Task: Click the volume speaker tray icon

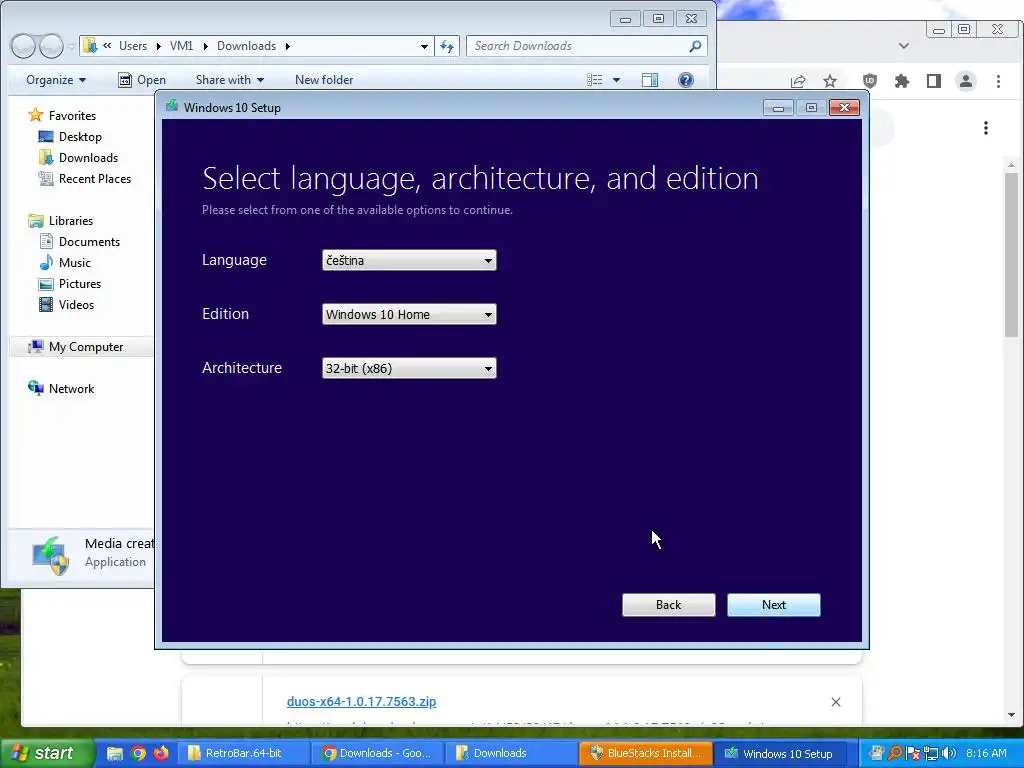Action: pyautogui.click(x=949, y=753)
